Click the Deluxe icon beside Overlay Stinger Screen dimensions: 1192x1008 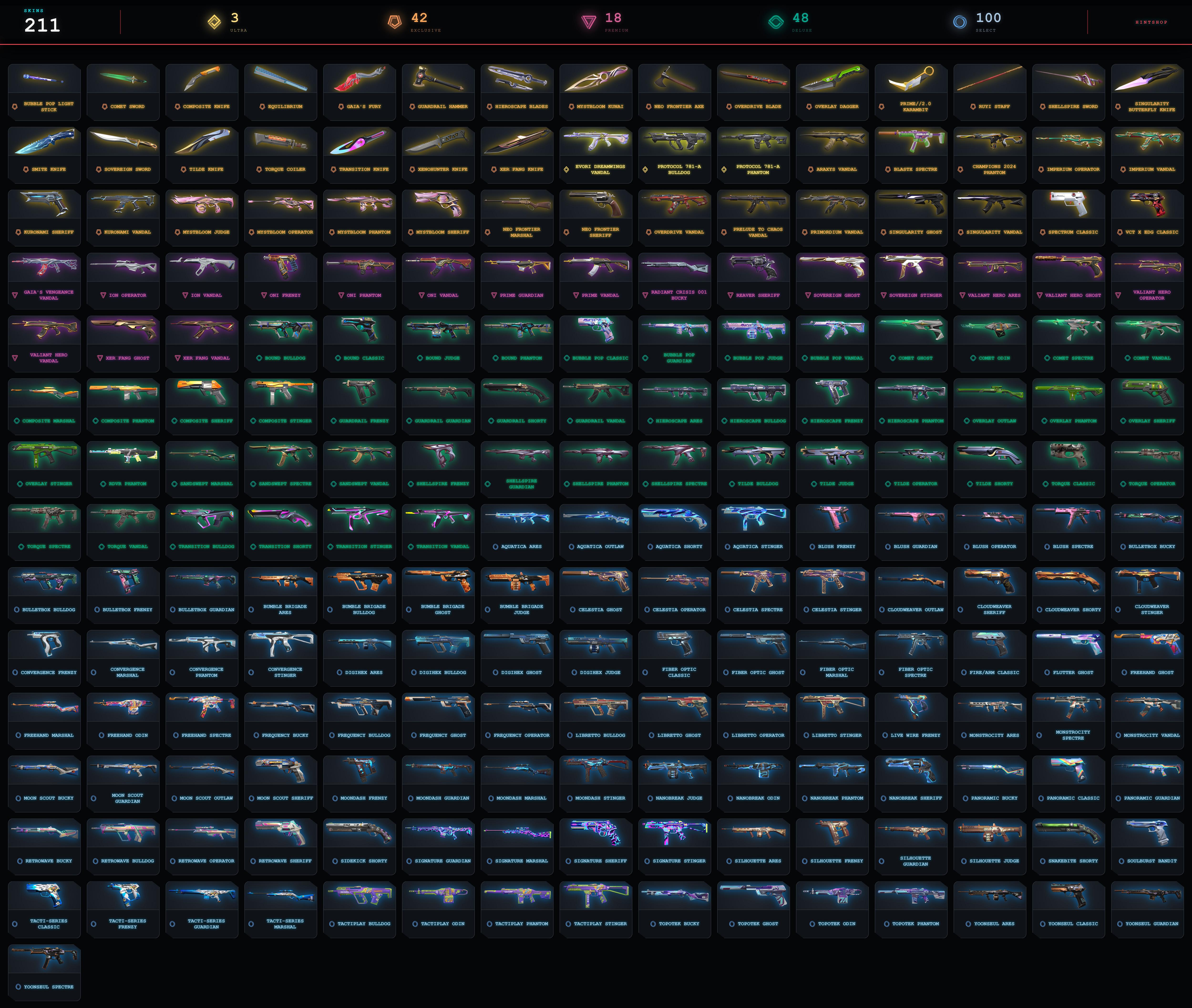coord(20,484)
